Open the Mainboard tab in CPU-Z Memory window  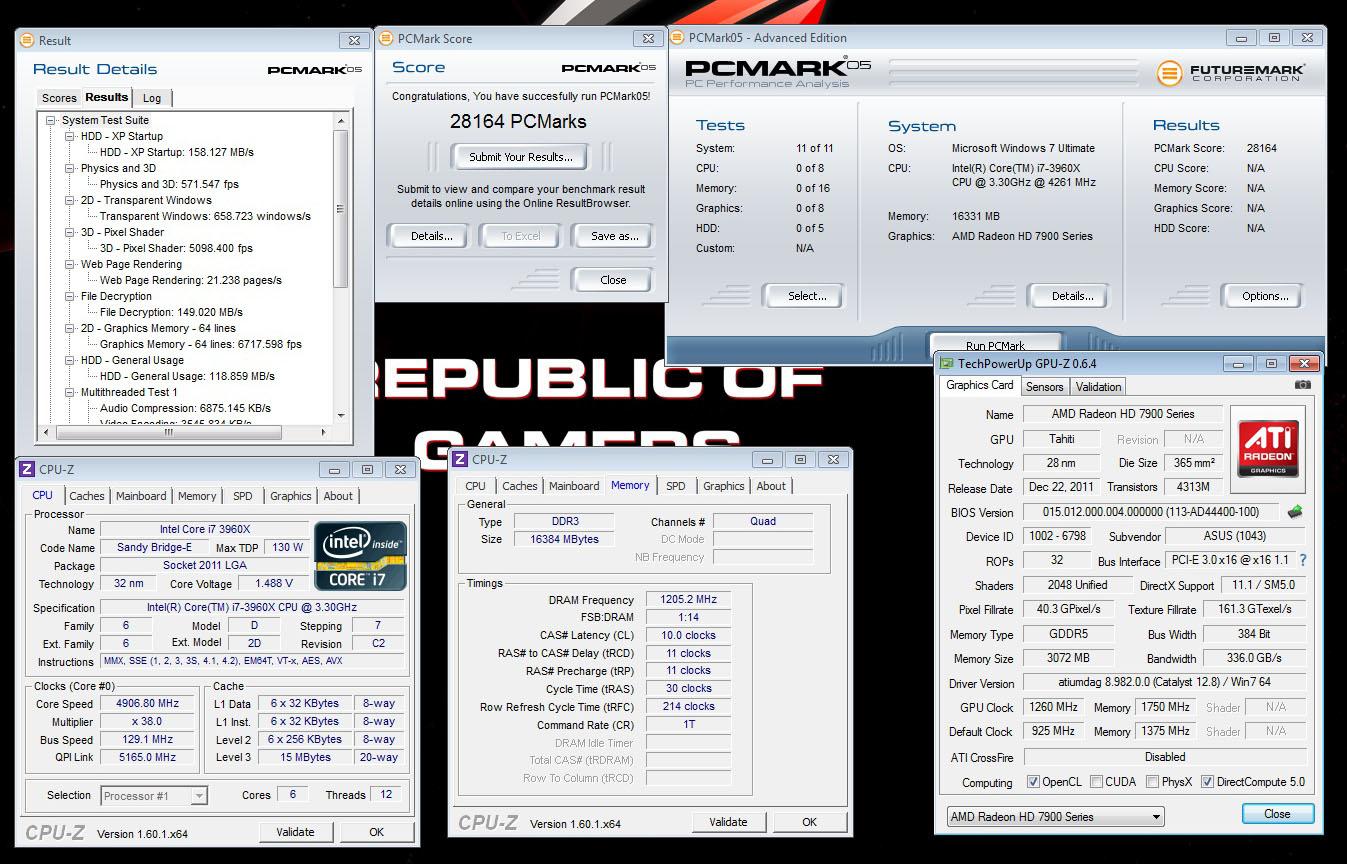[x=574, y=486]
